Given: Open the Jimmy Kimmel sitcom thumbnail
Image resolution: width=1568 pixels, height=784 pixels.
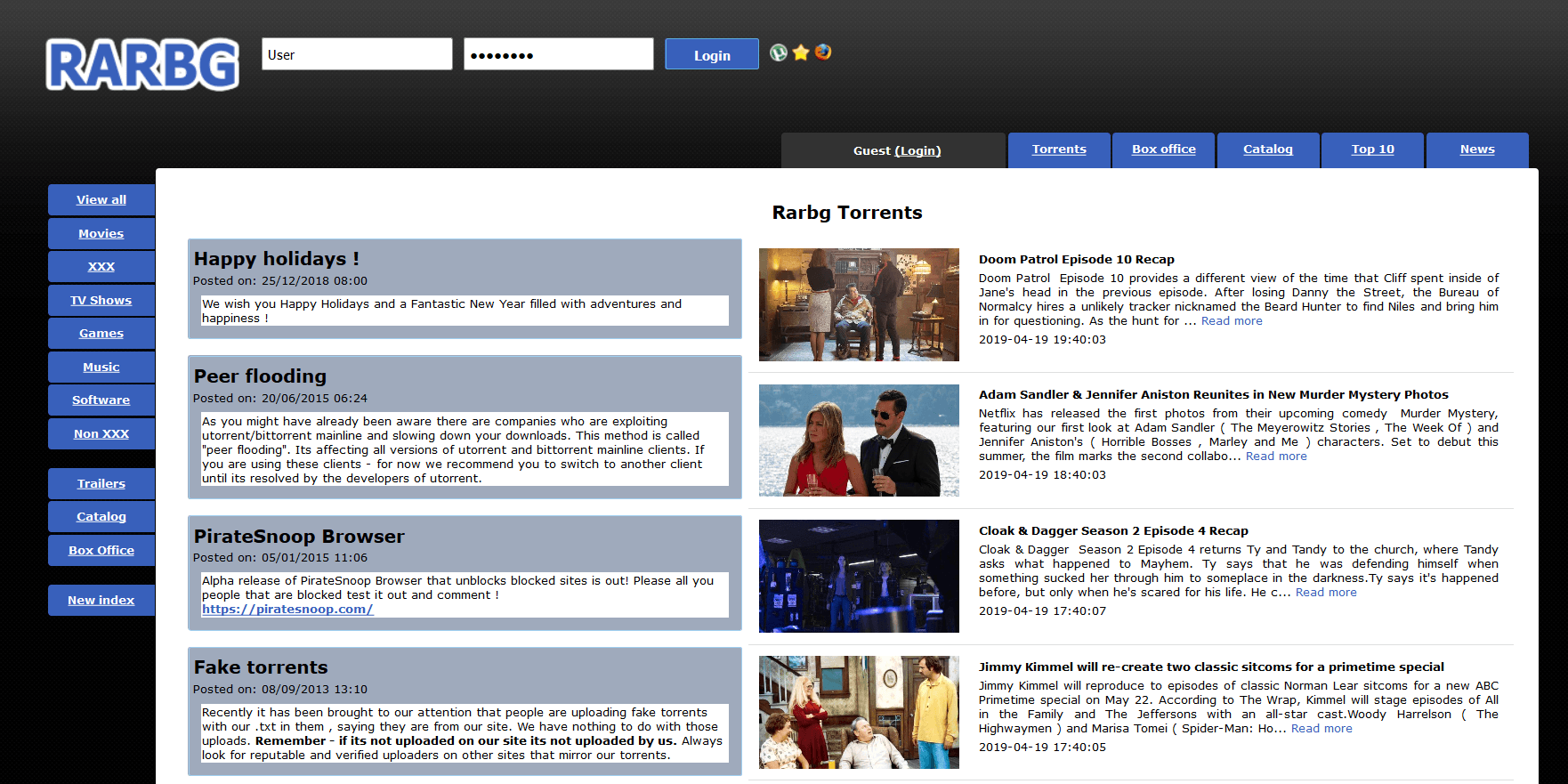Looking at the screenshot, I should 859,713.
